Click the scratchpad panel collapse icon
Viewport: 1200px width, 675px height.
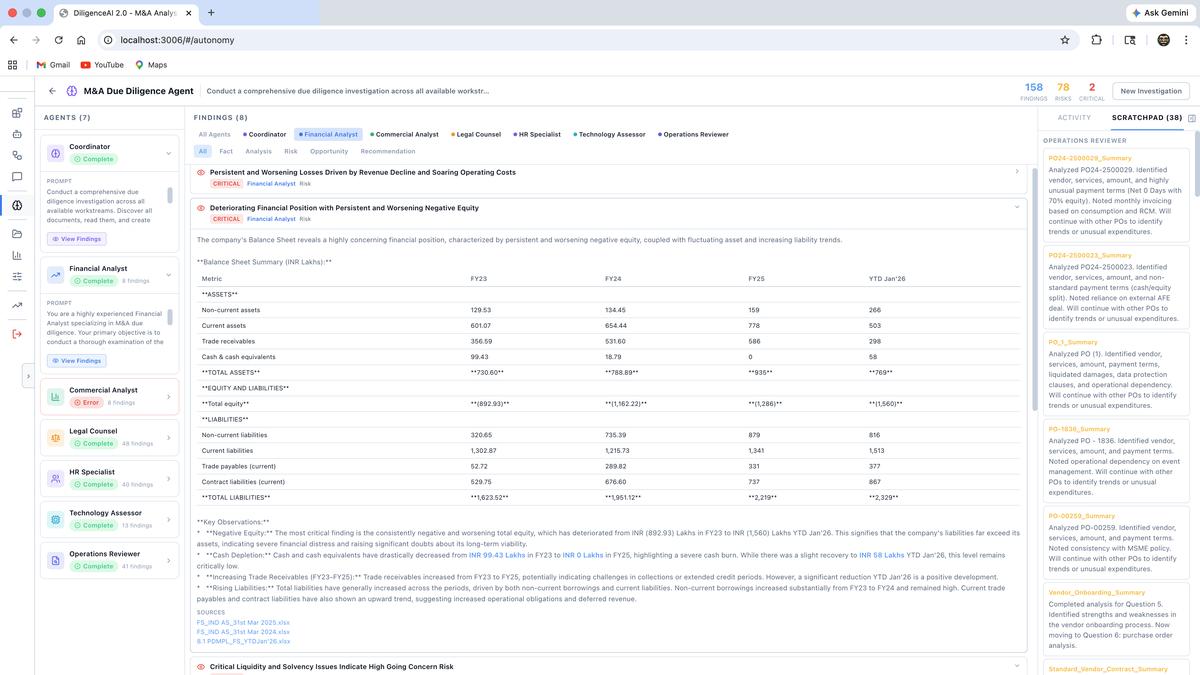tap(1192, 118)
